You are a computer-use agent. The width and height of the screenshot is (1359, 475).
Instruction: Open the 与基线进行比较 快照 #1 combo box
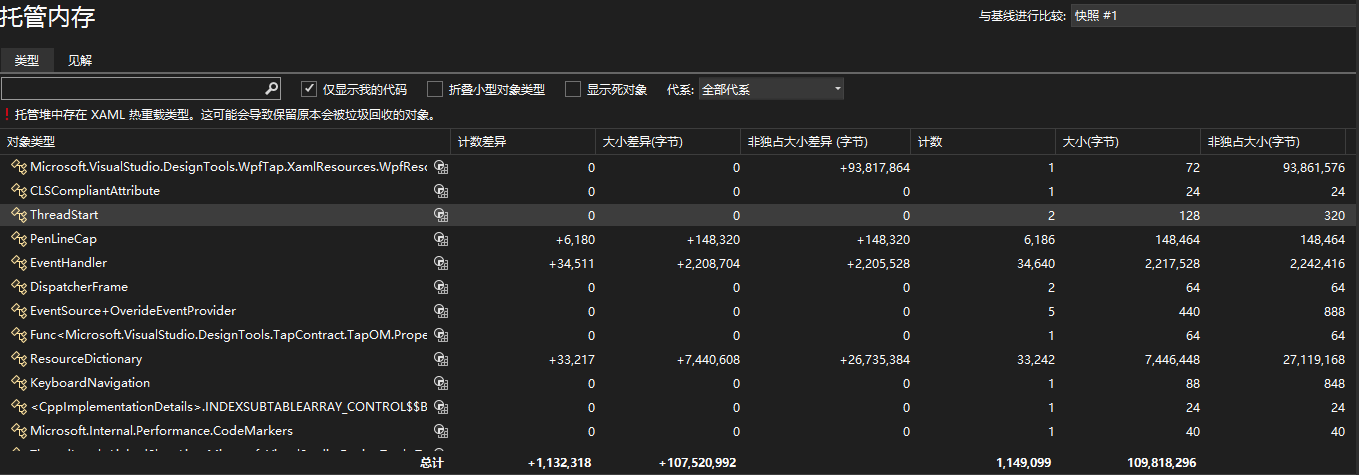point(1213,16)
